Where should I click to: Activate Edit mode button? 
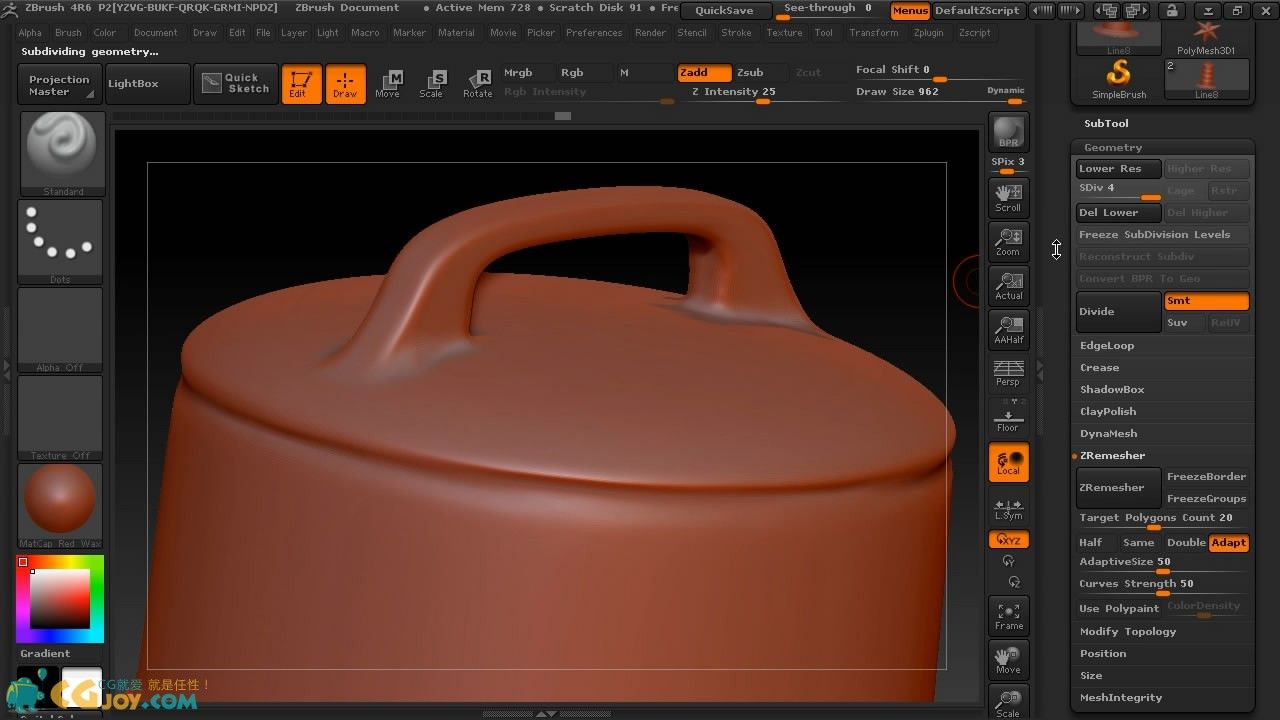click(x=301, y=84)
